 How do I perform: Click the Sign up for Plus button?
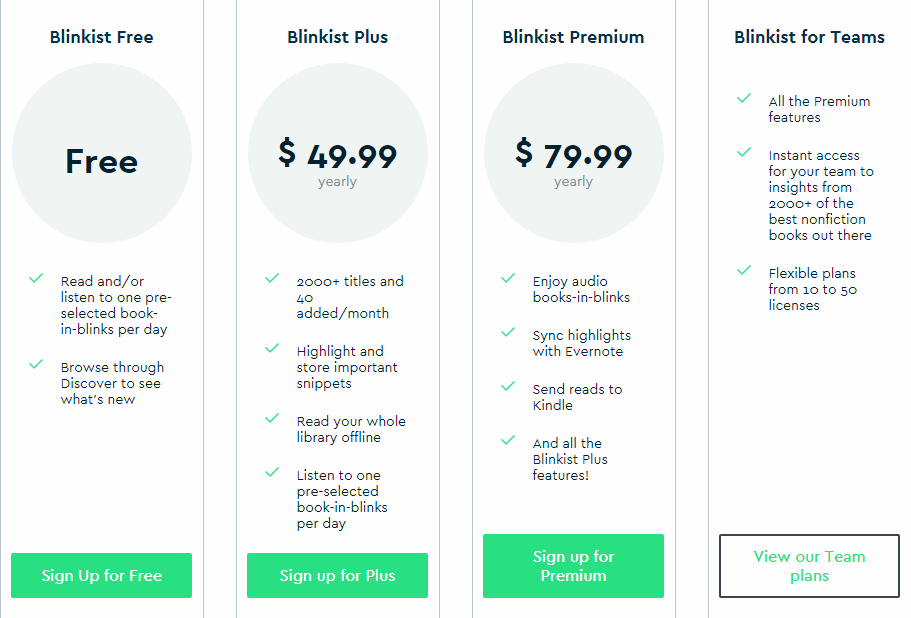point(338,575)
